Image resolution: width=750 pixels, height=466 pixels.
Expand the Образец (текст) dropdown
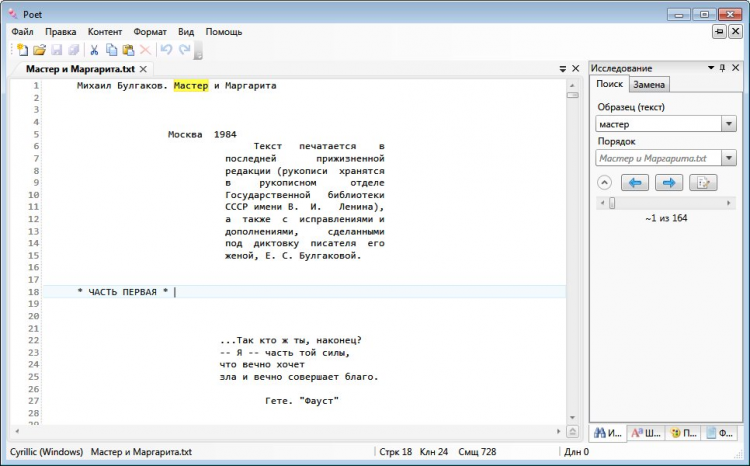(728, 125)
